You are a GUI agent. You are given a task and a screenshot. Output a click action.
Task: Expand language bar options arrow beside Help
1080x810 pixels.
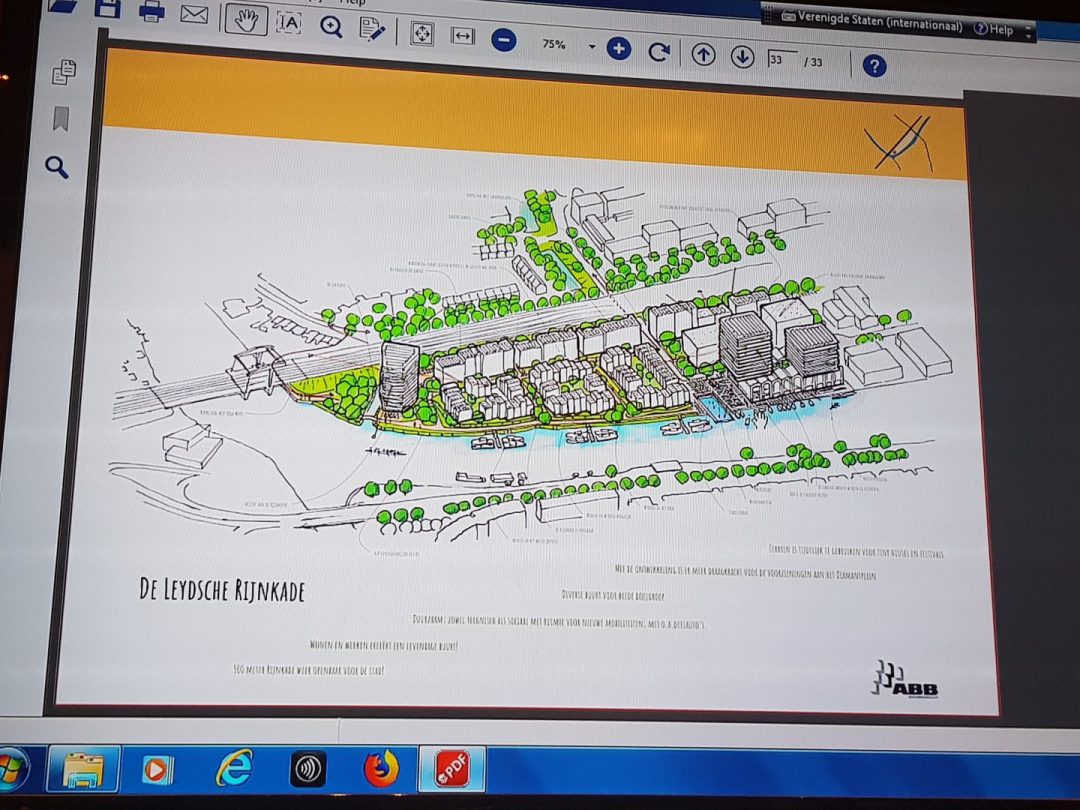click(1029, 31)
